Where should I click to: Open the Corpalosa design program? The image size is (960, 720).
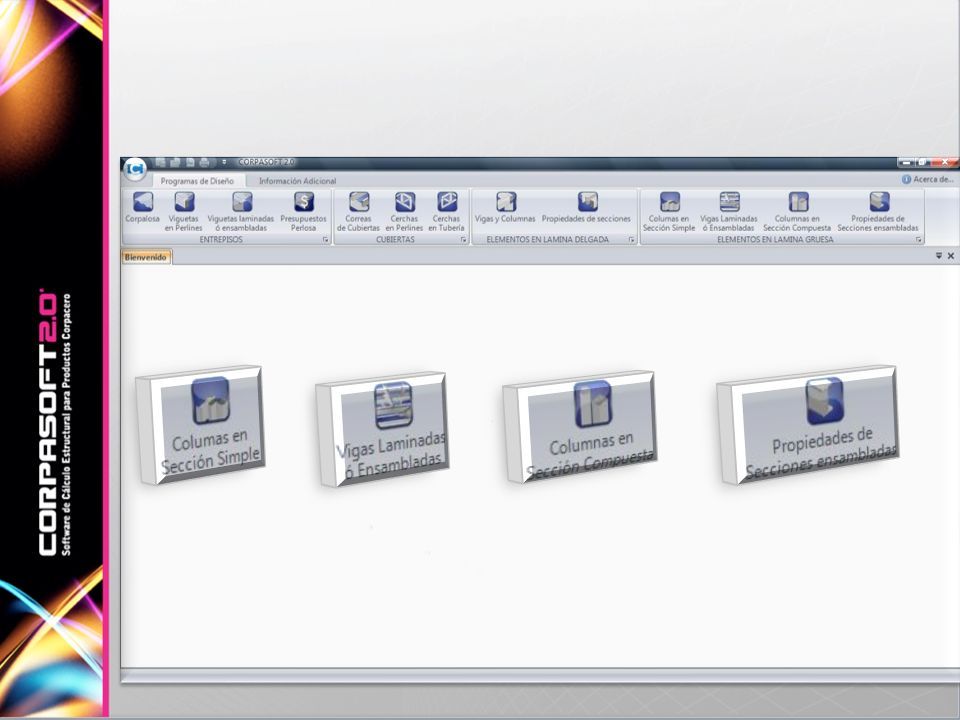[143, 207]
